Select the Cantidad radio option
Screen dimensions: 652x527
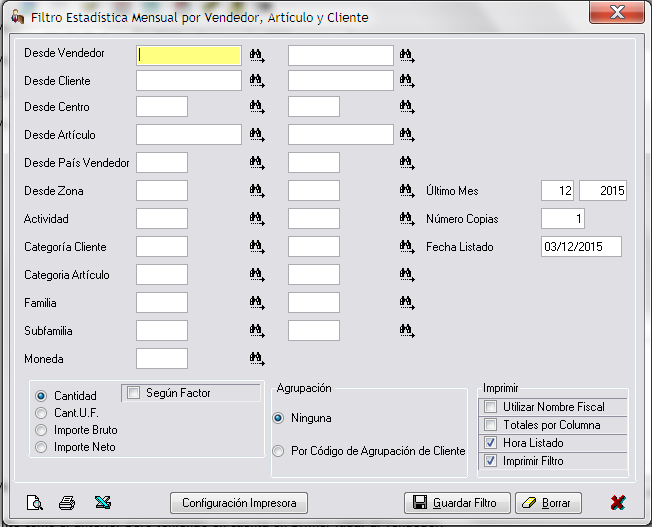click(41, 396)
